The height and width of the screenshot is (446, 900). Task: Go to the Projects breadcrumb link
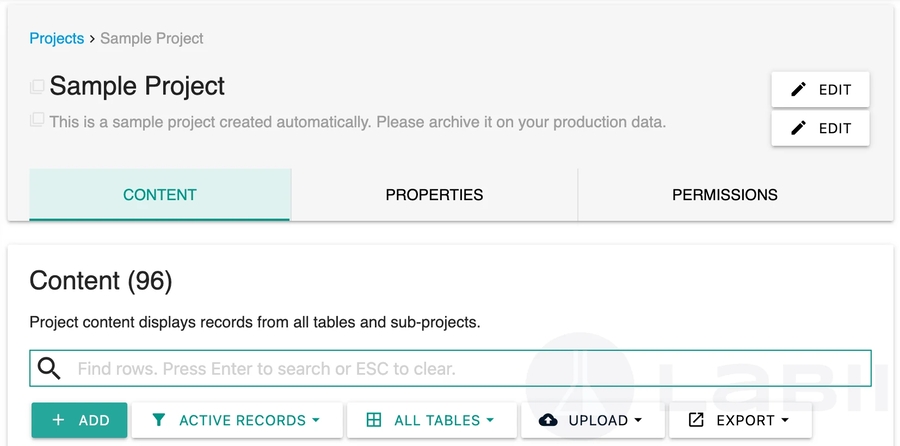pyautogui.click(x=56, y=39)
